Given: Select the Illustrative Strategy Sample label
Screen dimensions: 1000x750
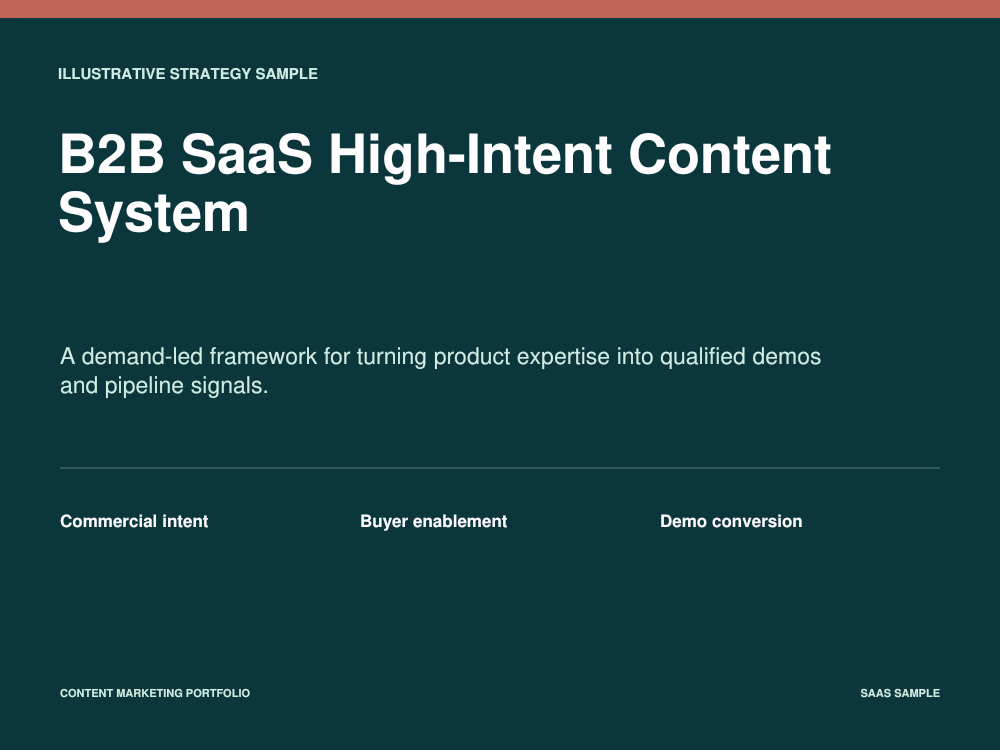Looking at the screenshot, I should point(188,74).
